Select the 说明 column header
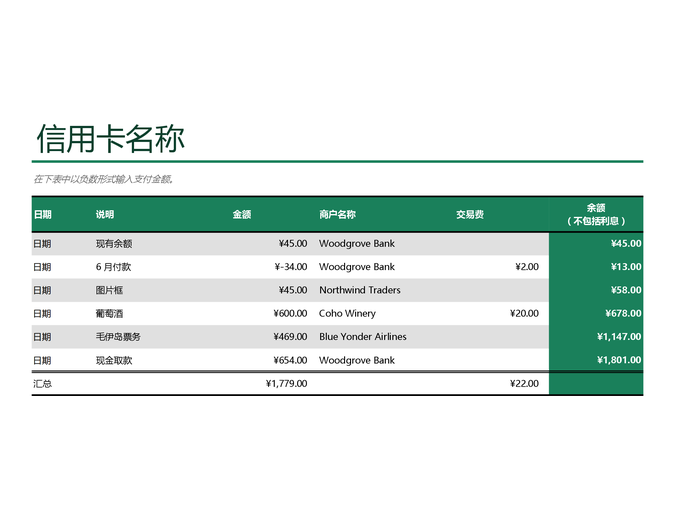The width and height of the screenshot is (675, 520). pos(105,214)
